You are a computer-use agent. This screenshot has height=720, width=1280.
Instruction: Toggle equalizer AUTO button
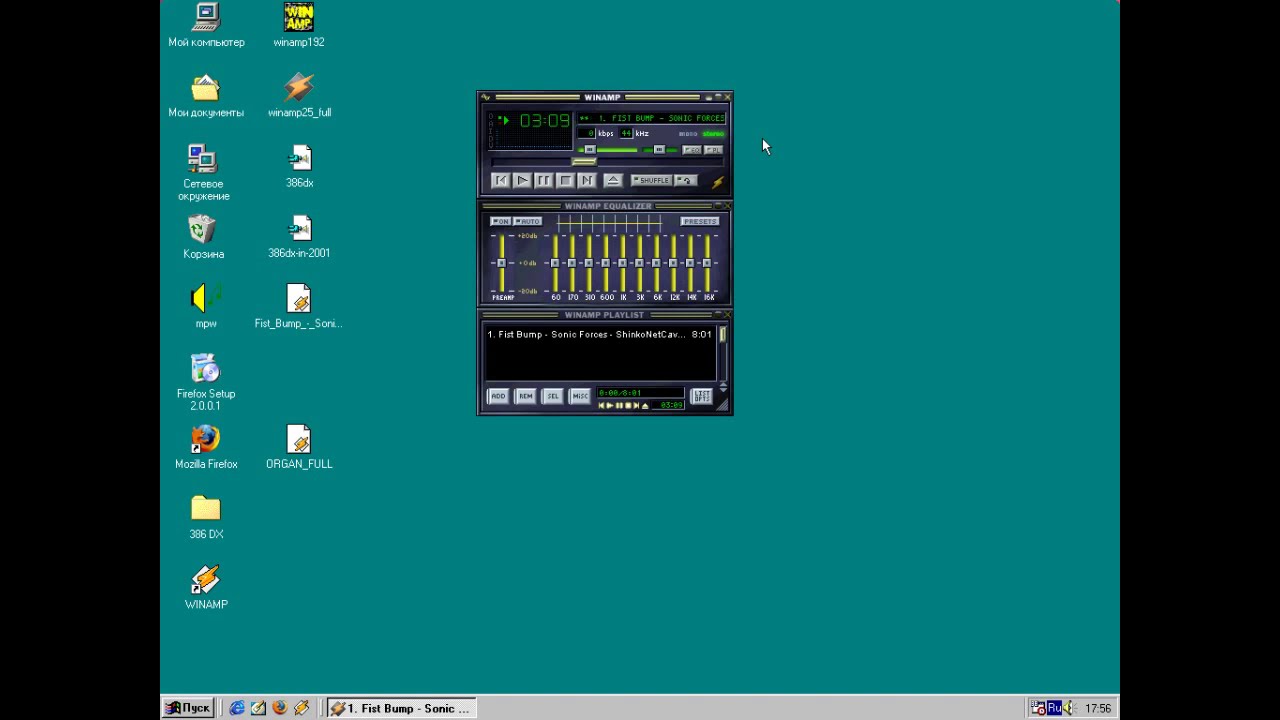tap(527, 221)
